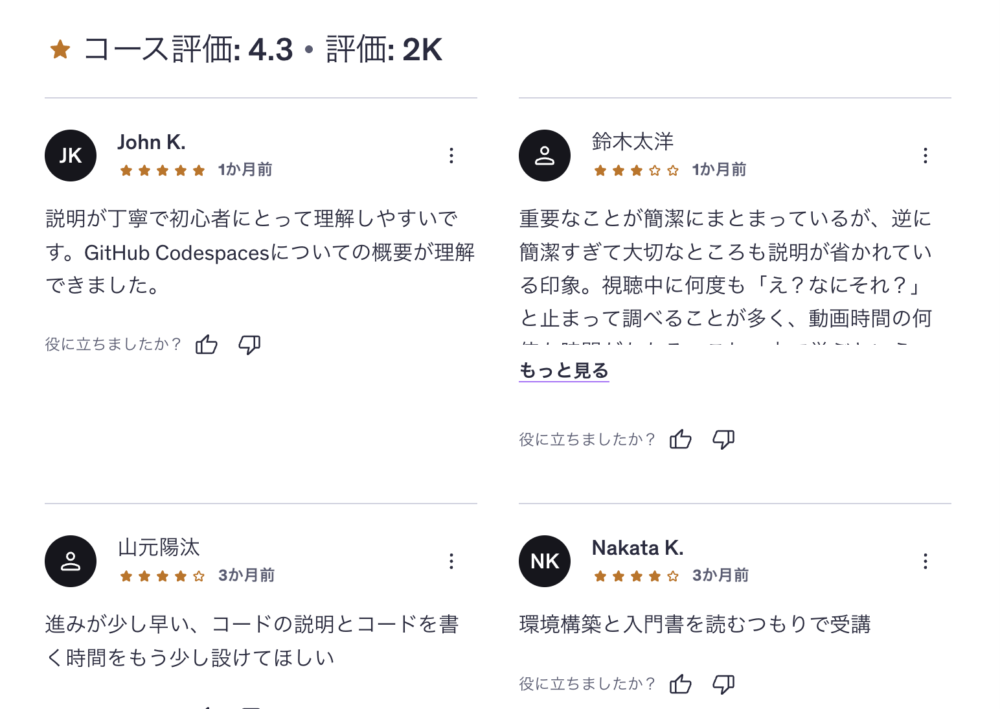Mark Nakata K.'s review as not helpful
This screenshot has width=1000, height=709.
click(723, 684)
